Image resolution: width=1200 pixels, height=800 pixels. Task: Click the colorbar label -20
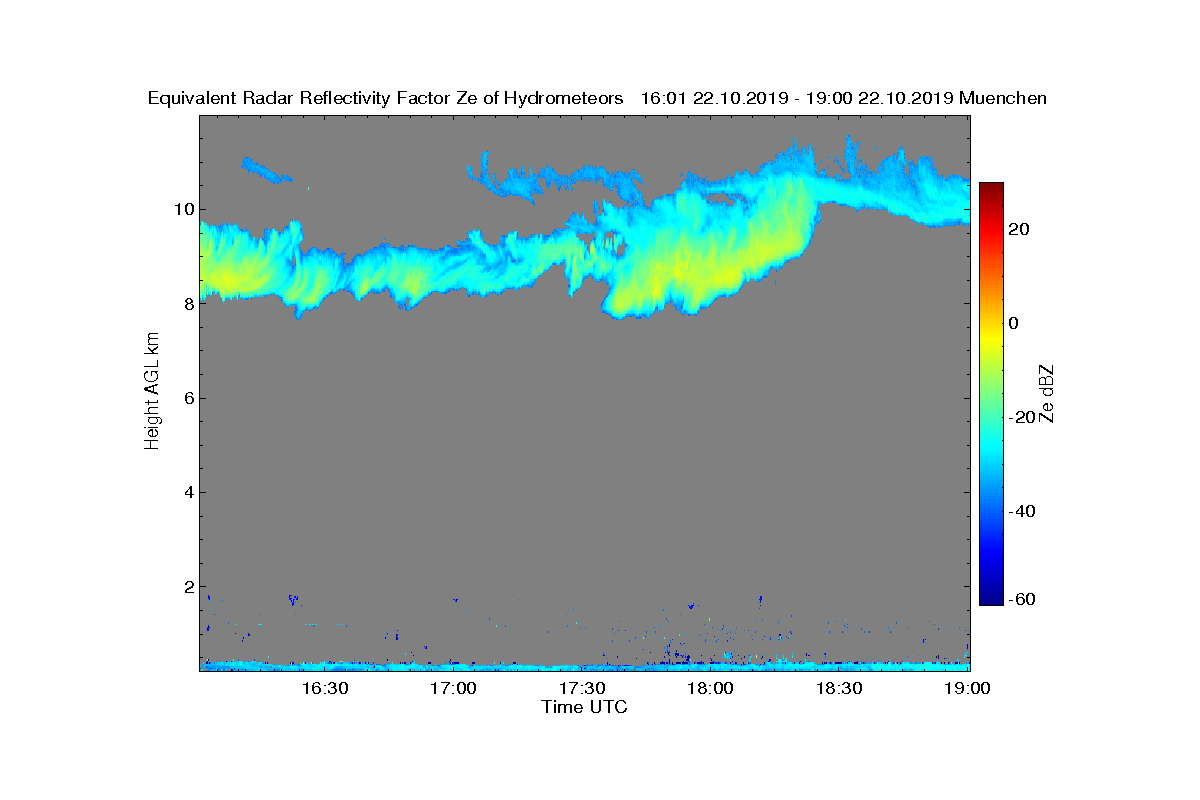(x=1022, y=417)
